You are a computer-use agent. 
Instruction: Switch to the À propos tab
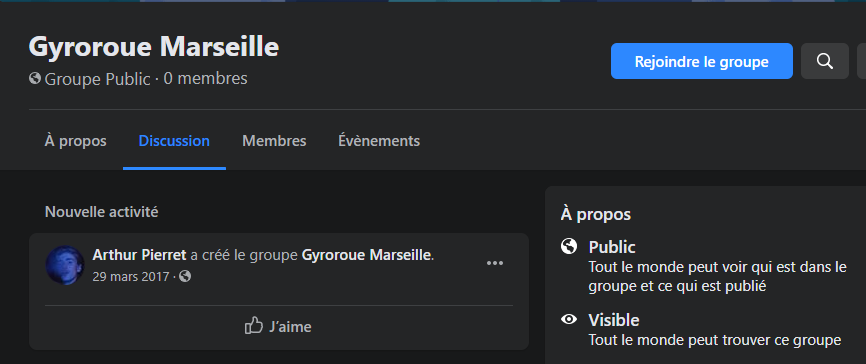(76, 141)
